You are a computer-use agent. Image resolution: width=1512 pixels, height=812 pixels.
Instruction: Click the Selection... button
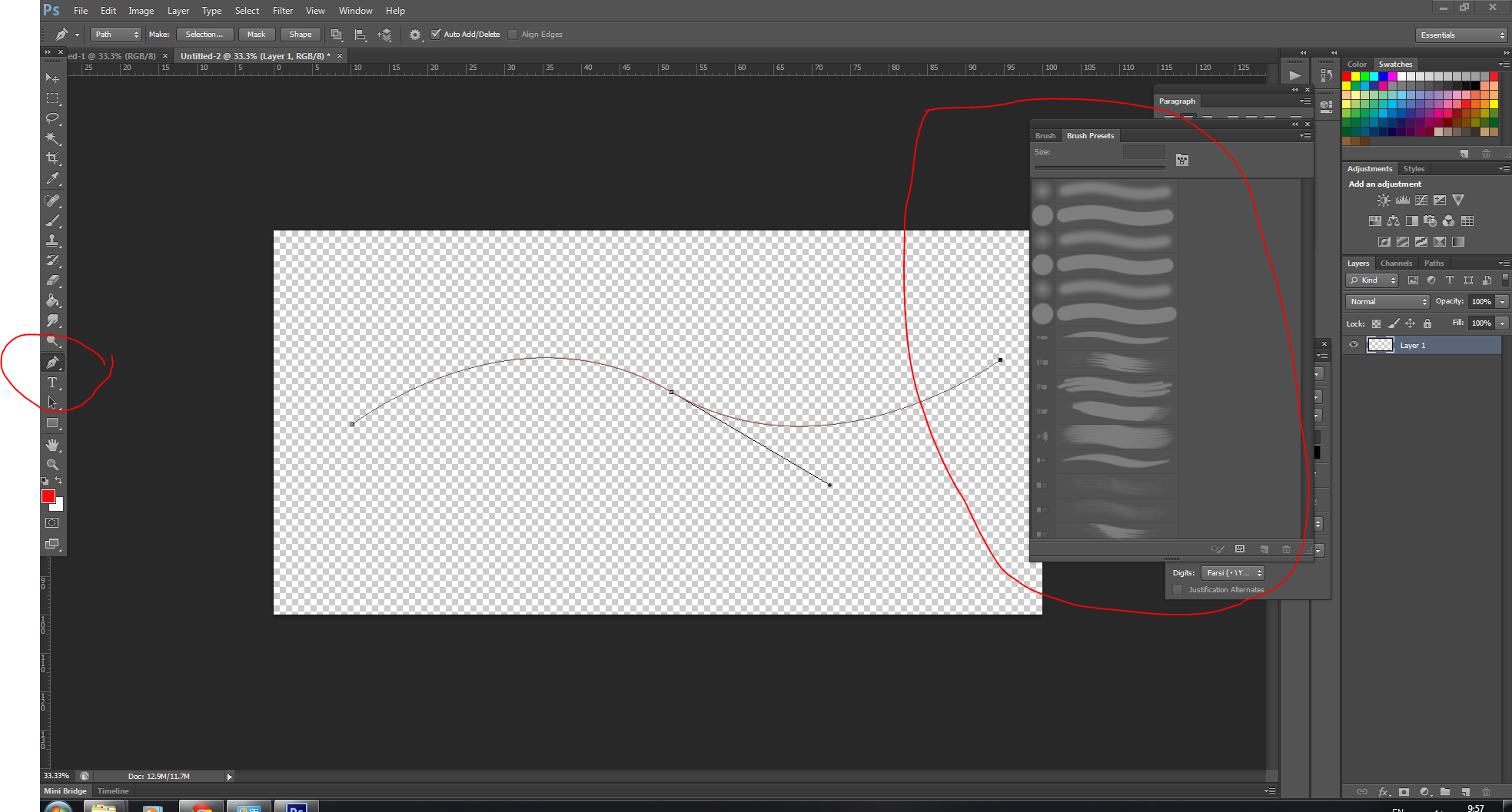204,35
